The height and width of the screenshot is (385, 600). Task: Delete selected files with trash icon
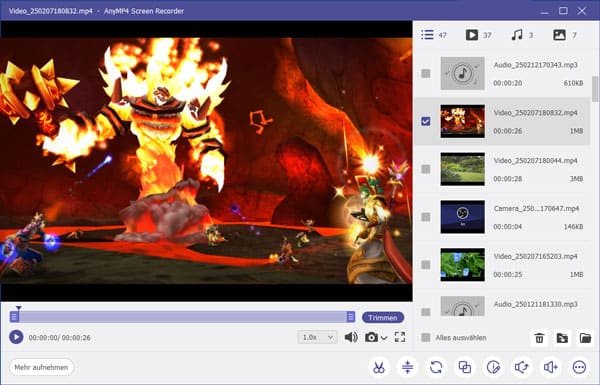[x=539, y=338]
